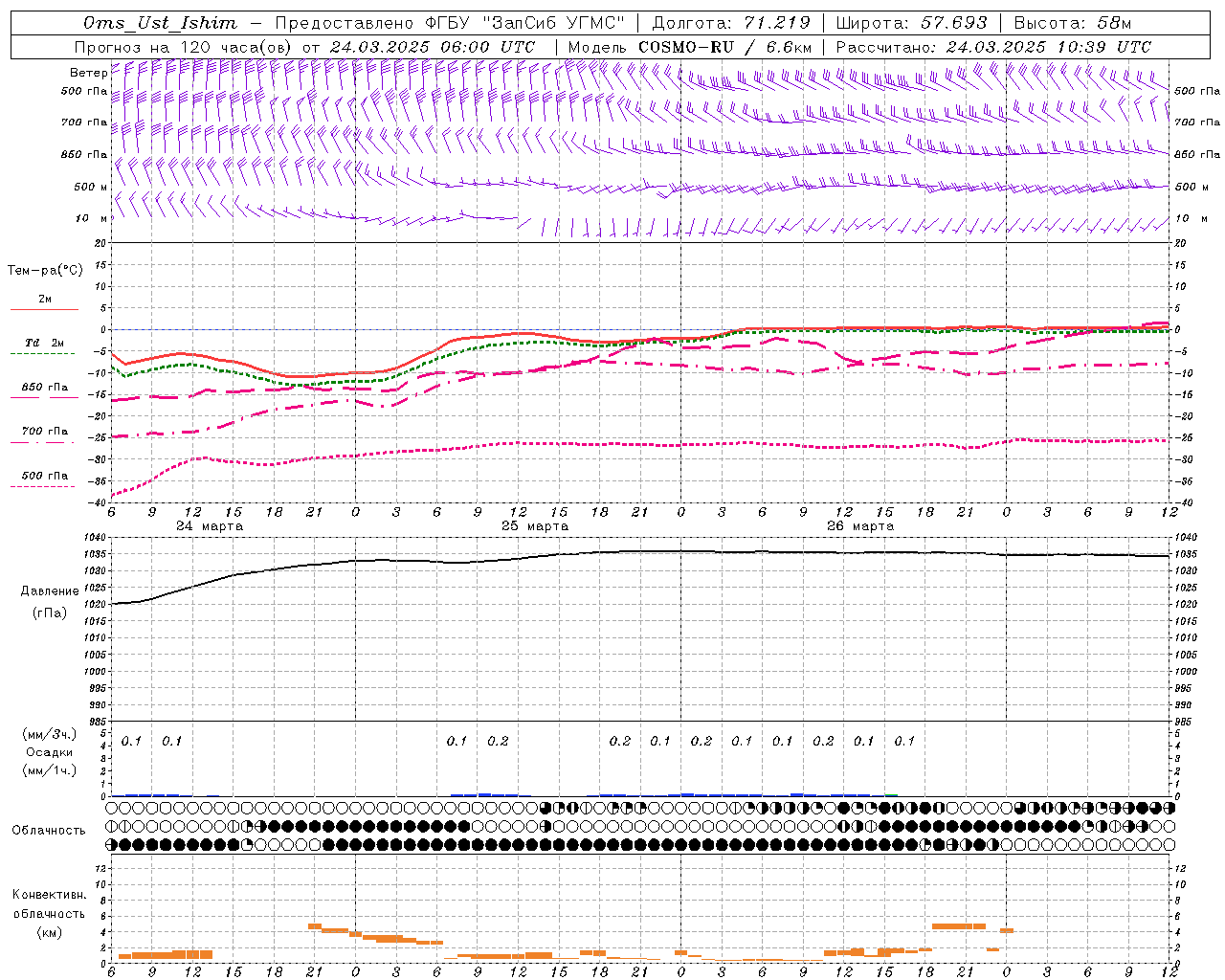Click the 'Конвективн.' convective cloud label

click(49, 895)
